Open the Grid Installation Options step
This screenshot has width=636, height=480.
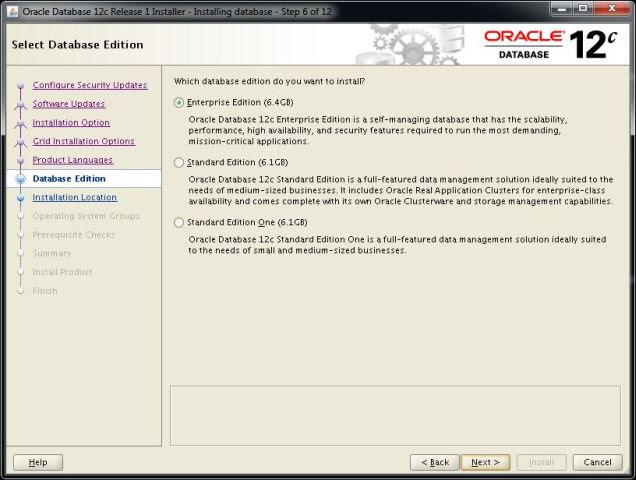click(x=84, y=141)
